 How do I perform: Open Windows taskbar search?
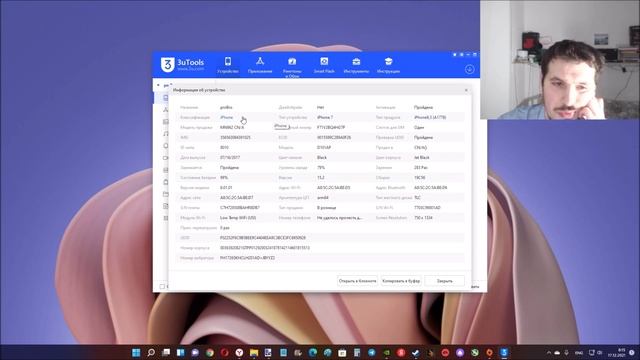coord(151,352)
